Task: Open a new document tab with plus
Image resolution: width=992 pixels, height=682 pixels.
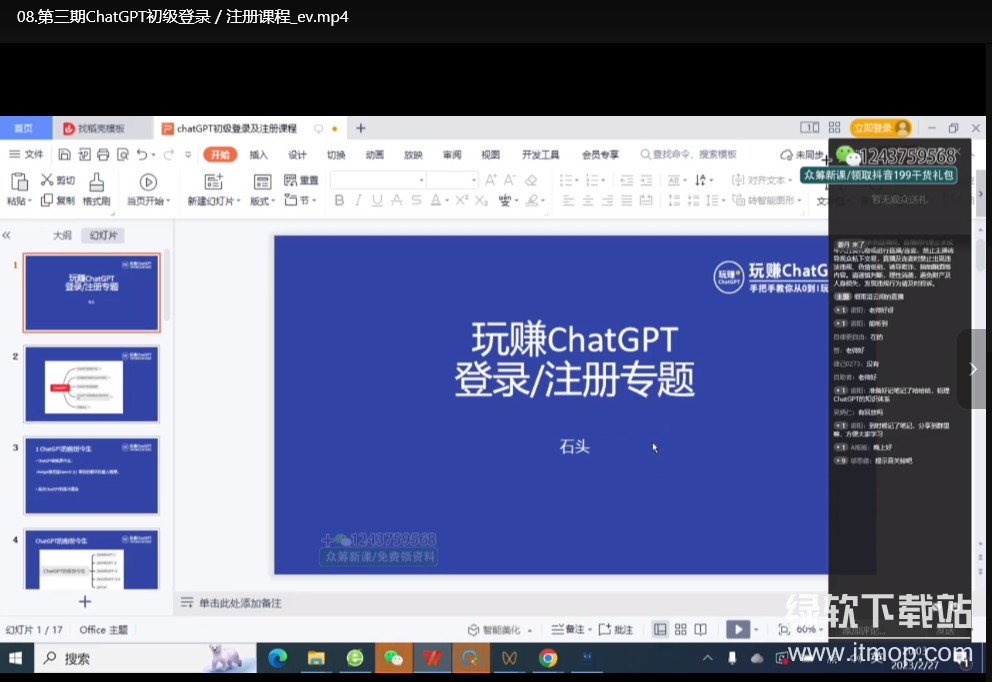Action: 361,128
